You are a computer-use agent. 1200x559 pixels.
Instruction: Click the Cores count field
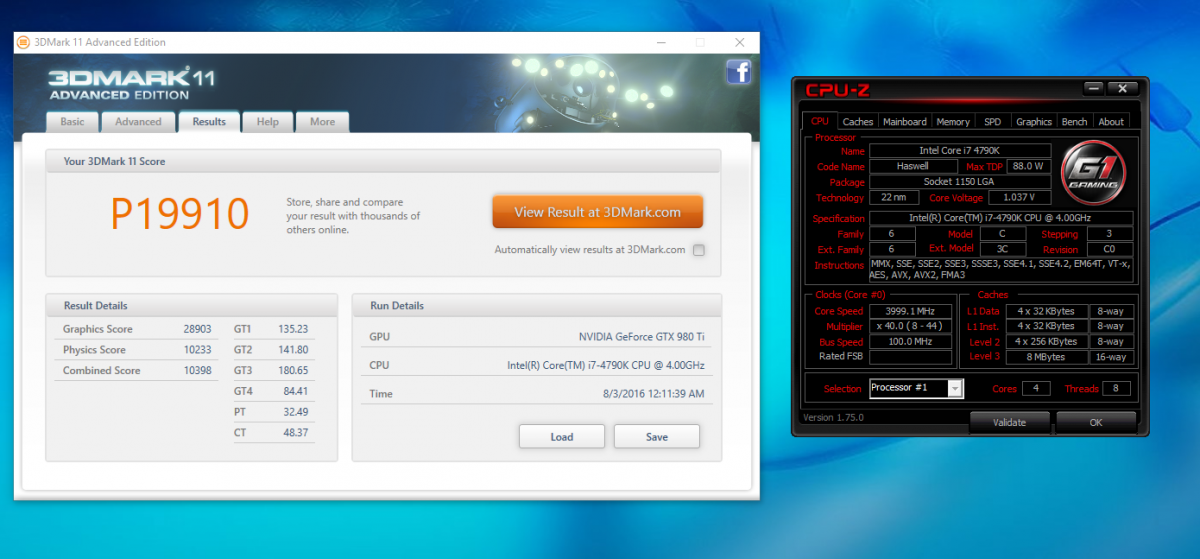click(x=1035, y=388)
